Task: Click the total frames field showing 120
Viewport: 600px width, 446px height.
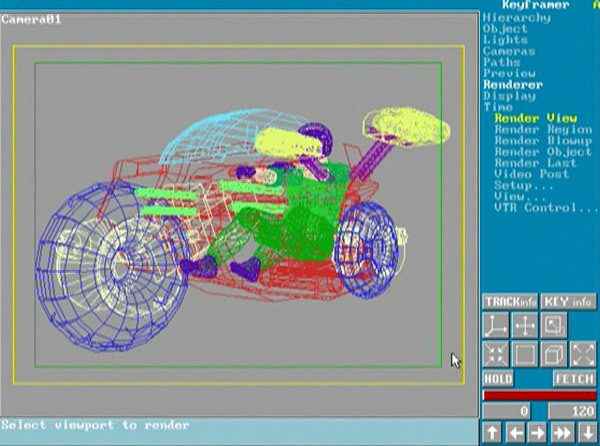Action: tap(572, 411)
